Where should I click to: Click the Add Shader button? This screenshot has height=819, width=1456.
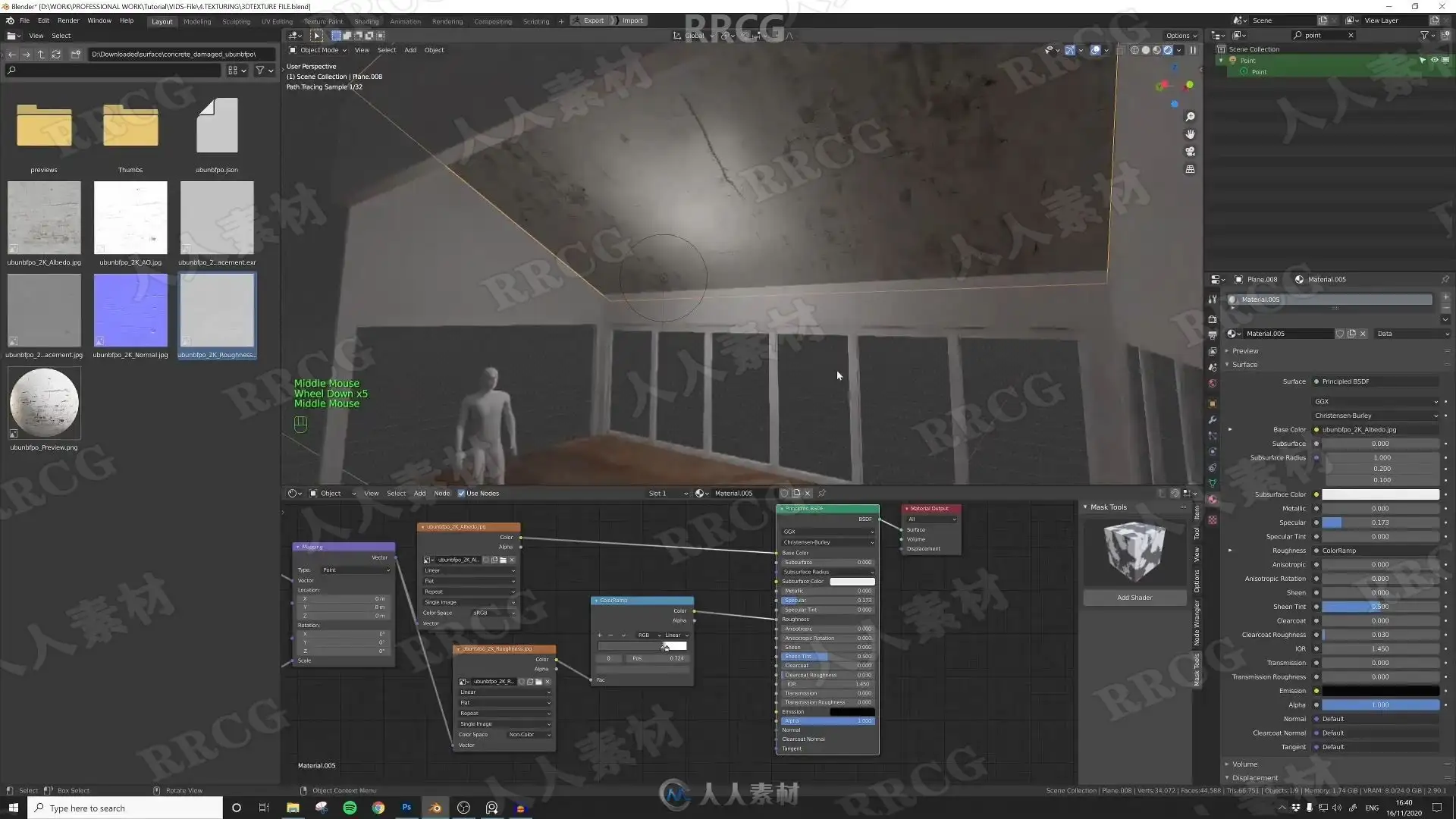click(1134, 598)
